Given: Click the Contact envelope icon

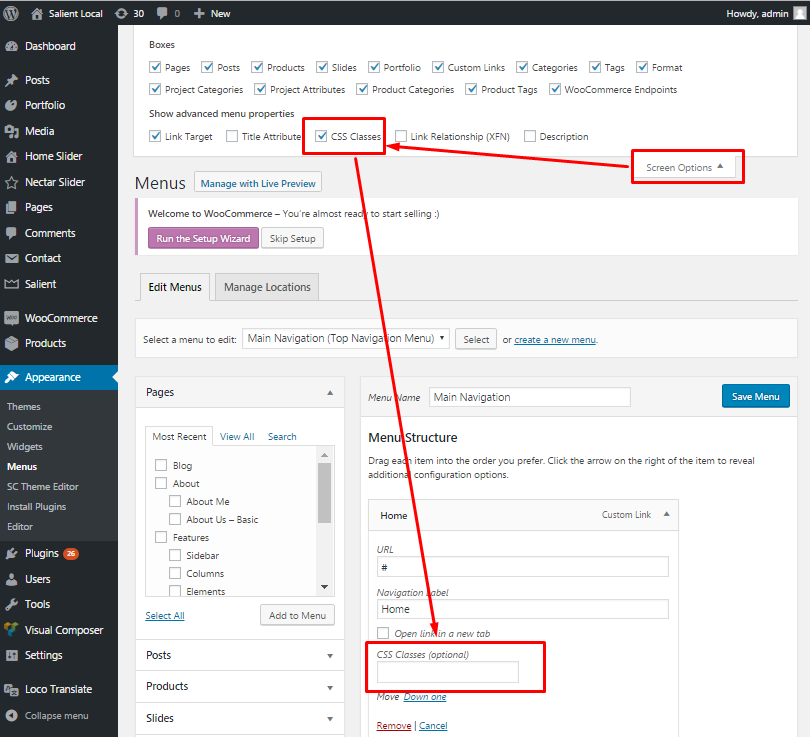Looking at the screenshot, I should coord(11,258).
